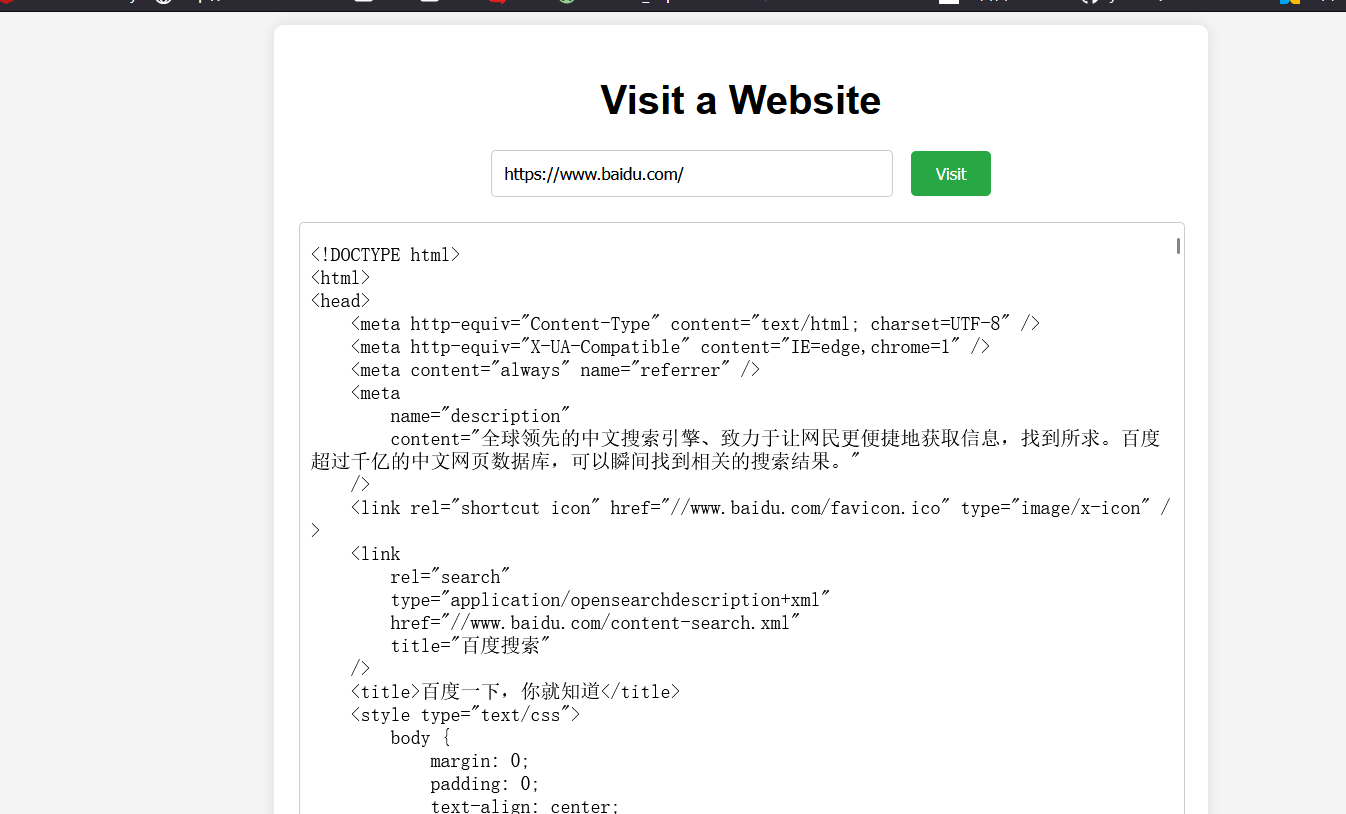Click the rel="search" attribute line

pos(451,577)
